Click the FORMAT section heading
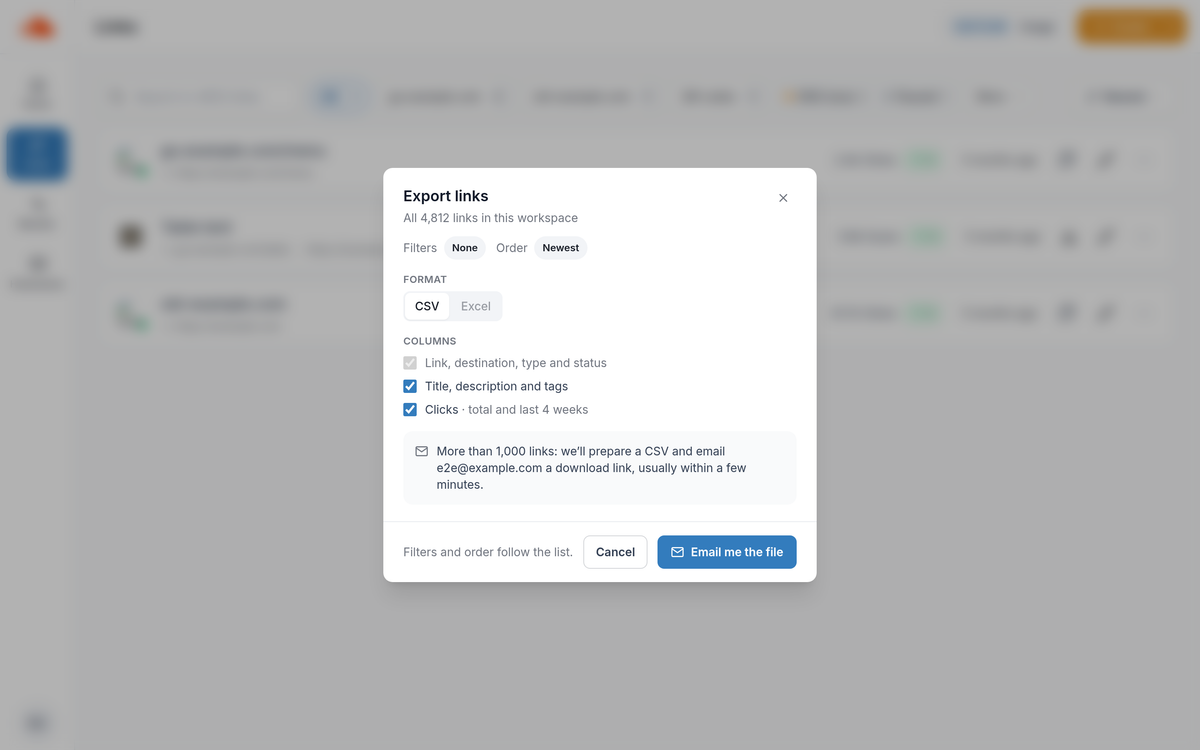Viewport: 1200px width, 750px height. [x=425, y=279]
